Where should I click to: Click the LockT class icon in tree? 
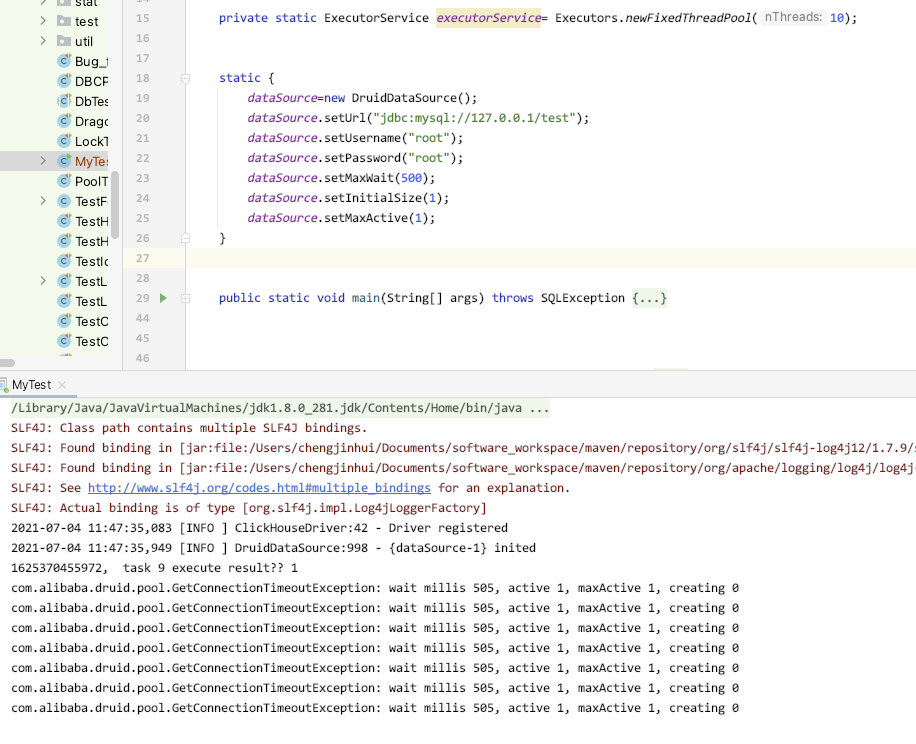coord(64,141)
